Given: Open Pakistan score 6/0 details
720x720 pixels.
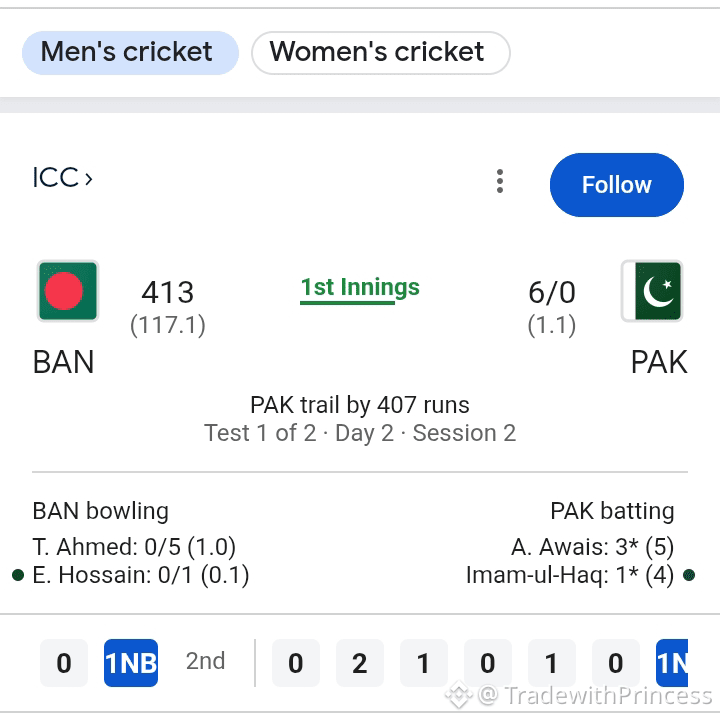Looking at the screenshot, I should pyautogui.click(x=551, y=308).
